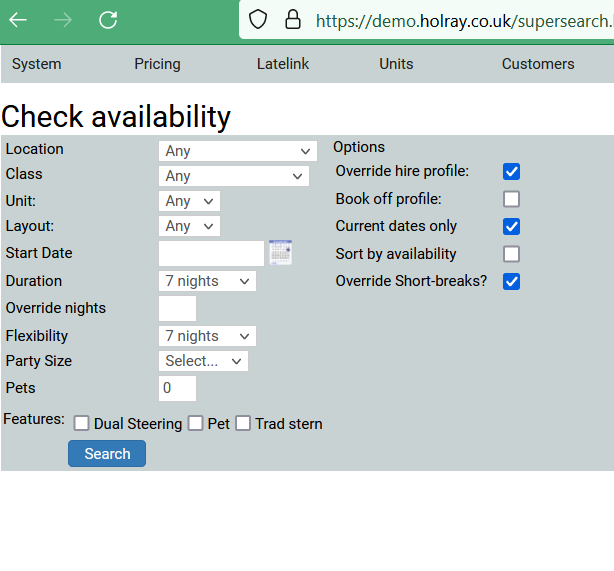Viewport: 614px width, 571px height.
Task: Open the Customers menu
Action: 537,64
